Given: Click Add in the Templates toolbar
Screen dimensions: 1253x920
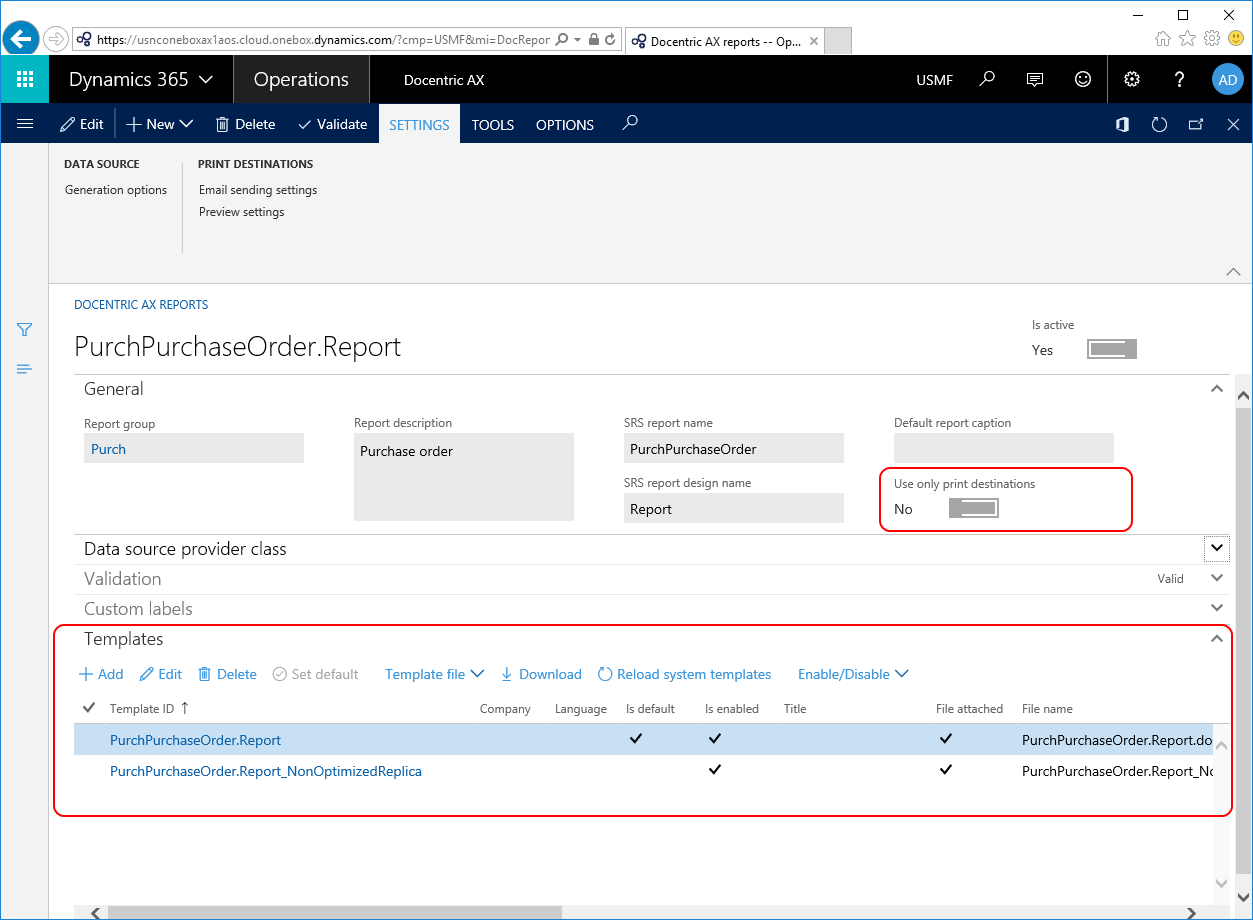Looking at the screenshot, I should (101, 674).
